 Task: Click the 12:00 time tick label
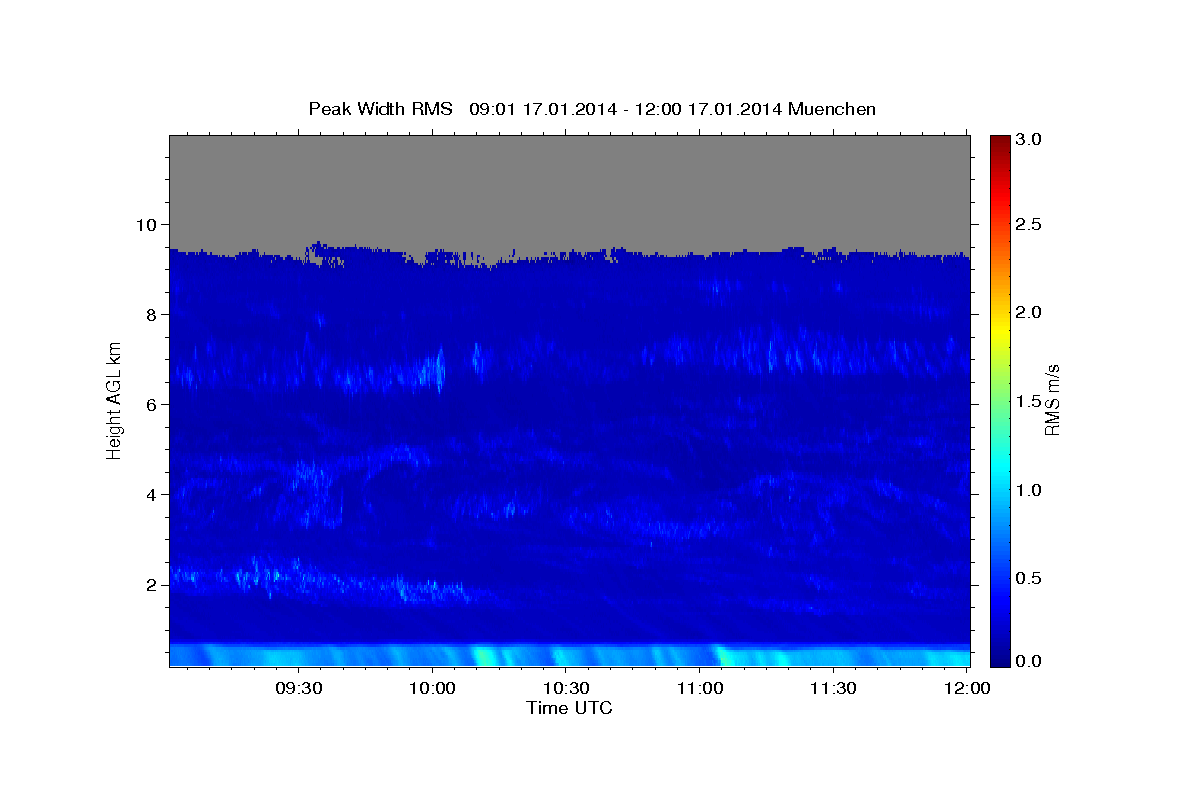coord(966,689)
